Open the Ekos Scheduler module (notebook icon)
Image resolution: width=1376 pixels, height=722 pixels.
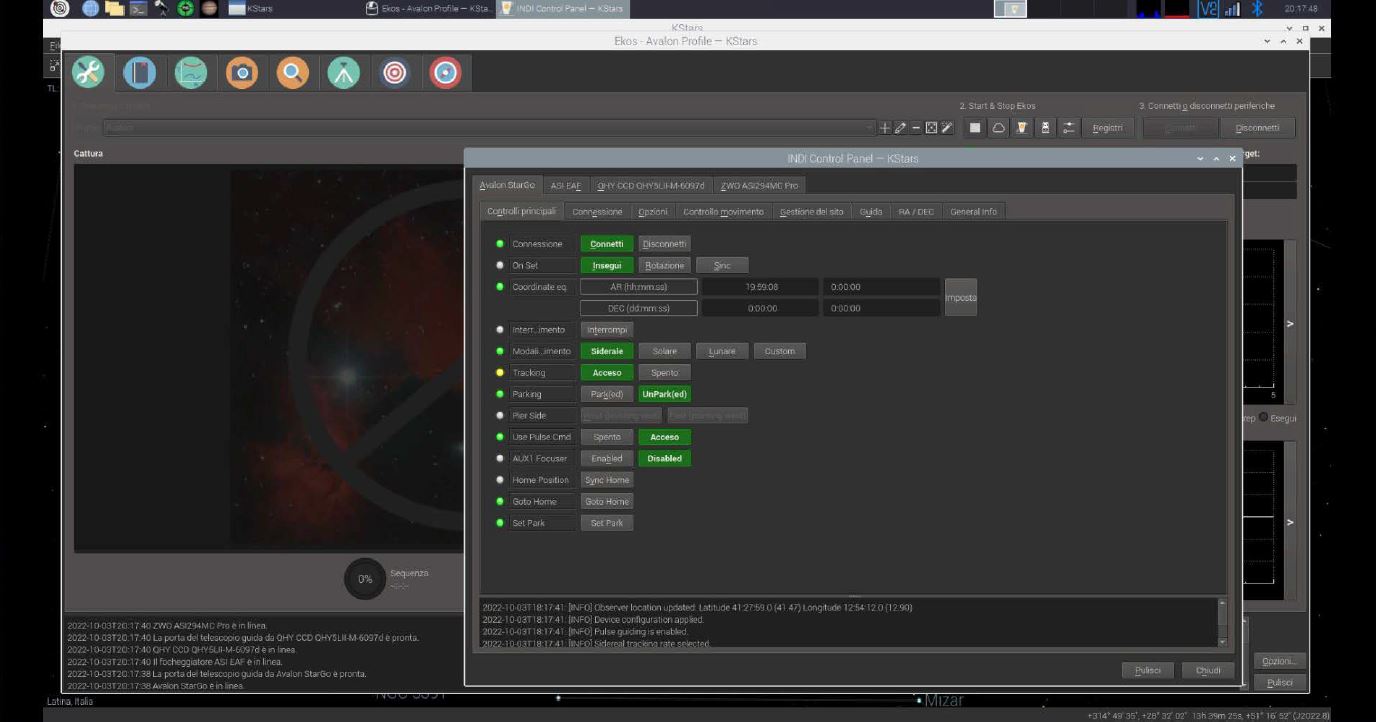139,73
